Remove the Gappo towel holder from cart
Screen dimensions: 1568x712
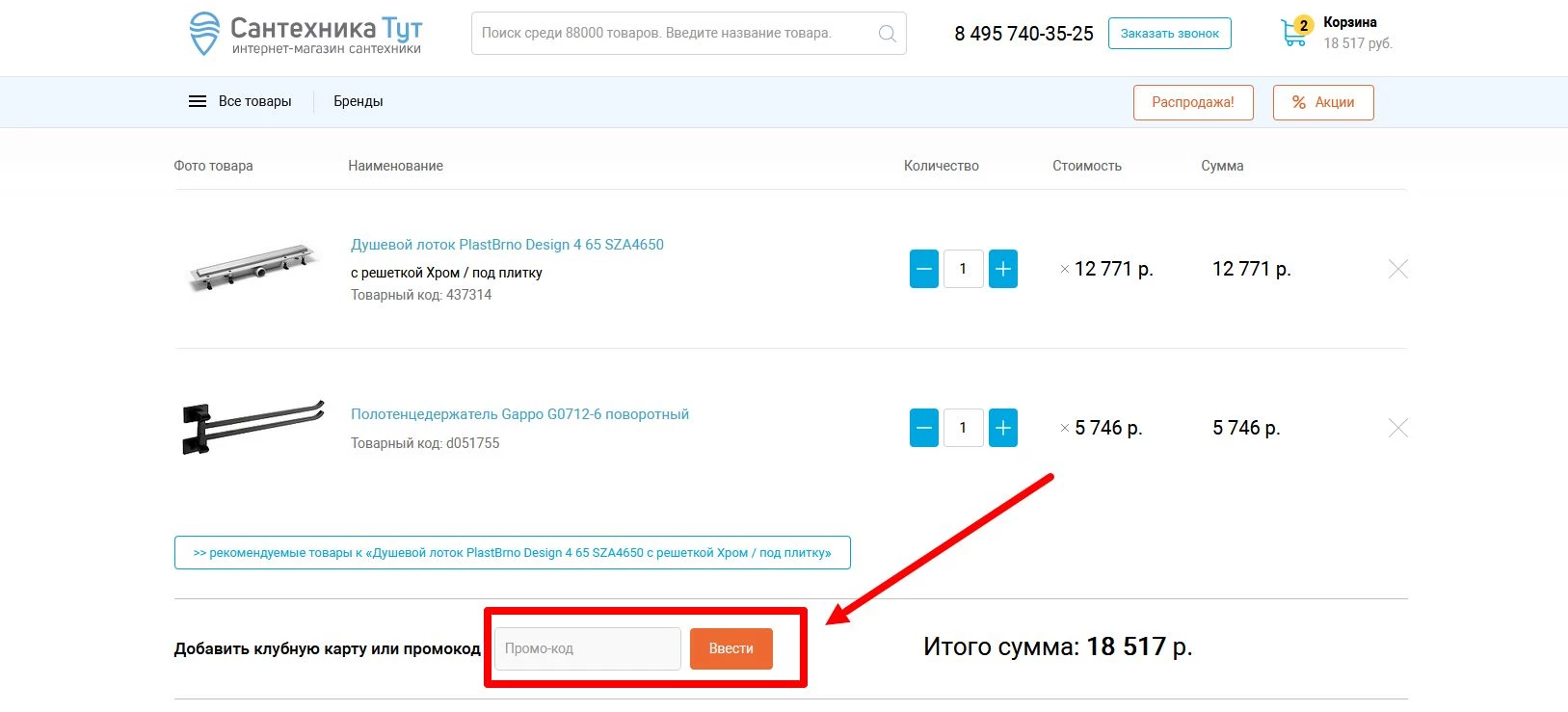pos(1397,428)
